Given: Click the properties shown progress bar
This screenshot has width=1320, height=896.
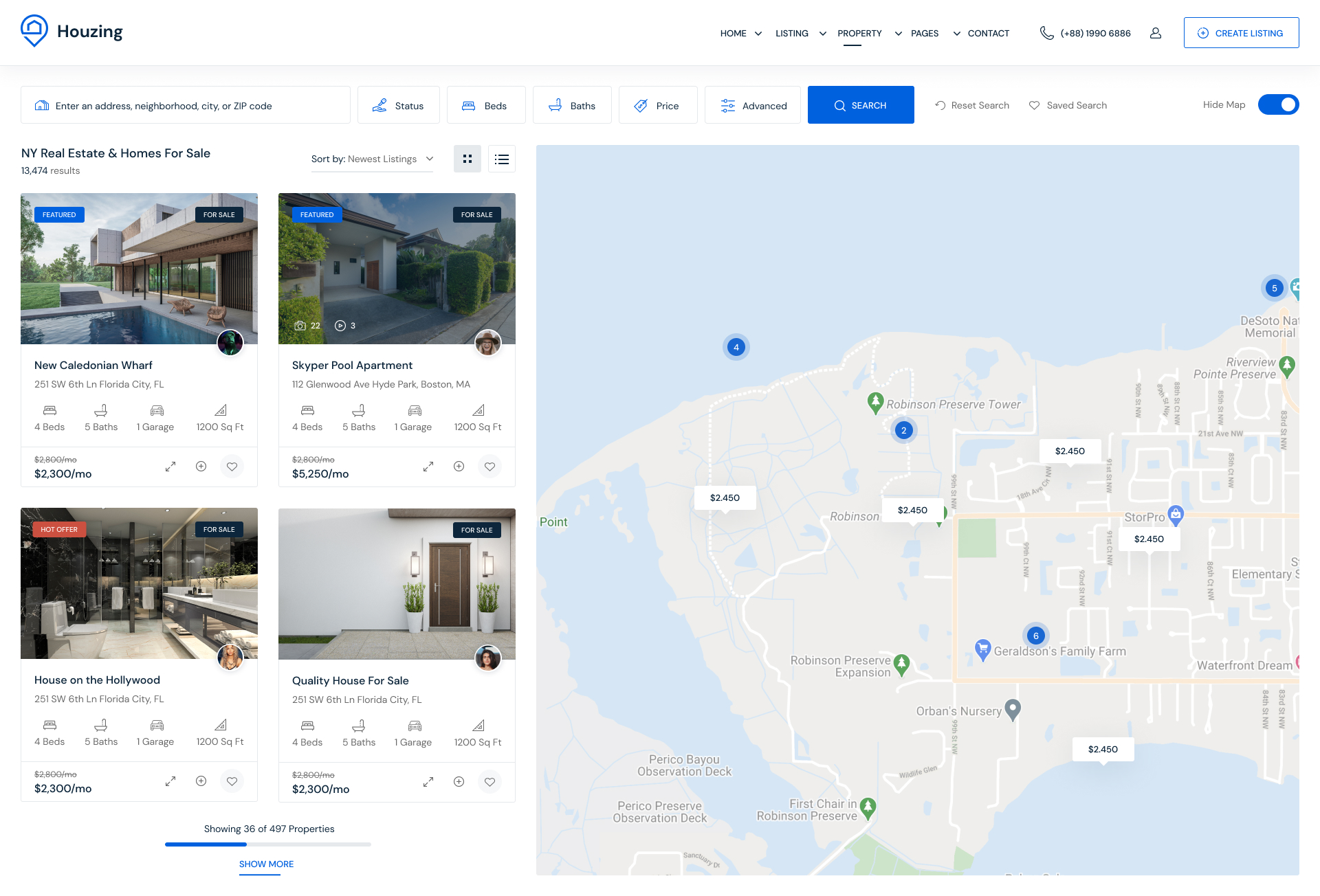Looking at the screenshot, I should tap(268, 844).
